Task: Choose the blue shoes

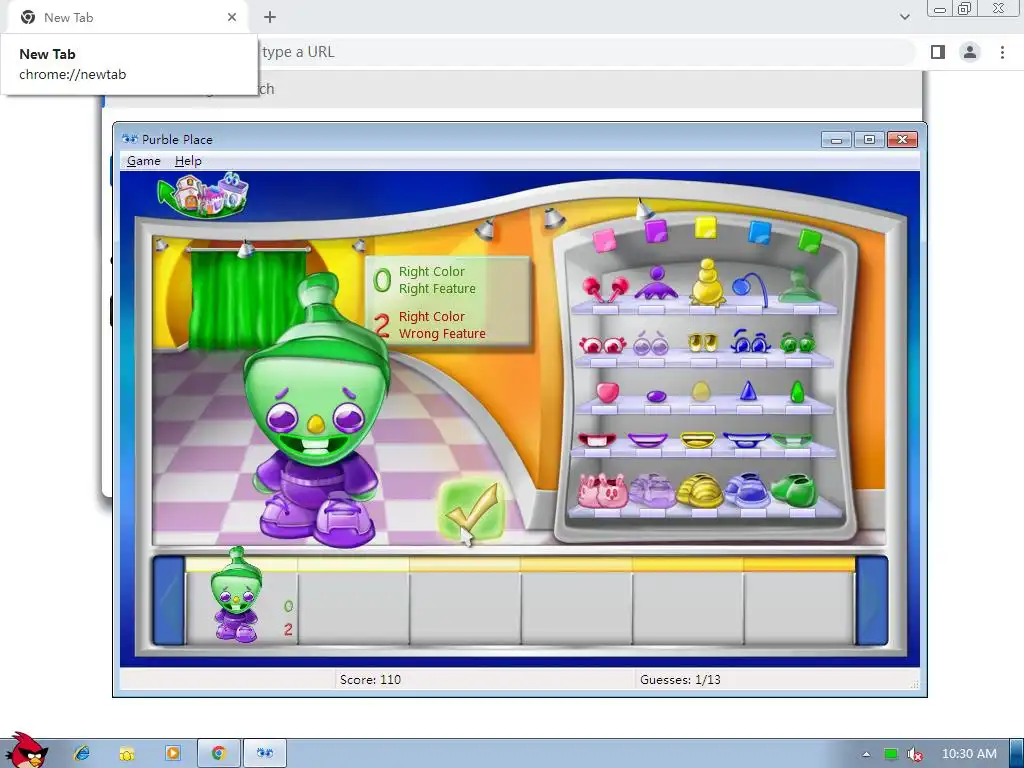Action: pos(748,490)
